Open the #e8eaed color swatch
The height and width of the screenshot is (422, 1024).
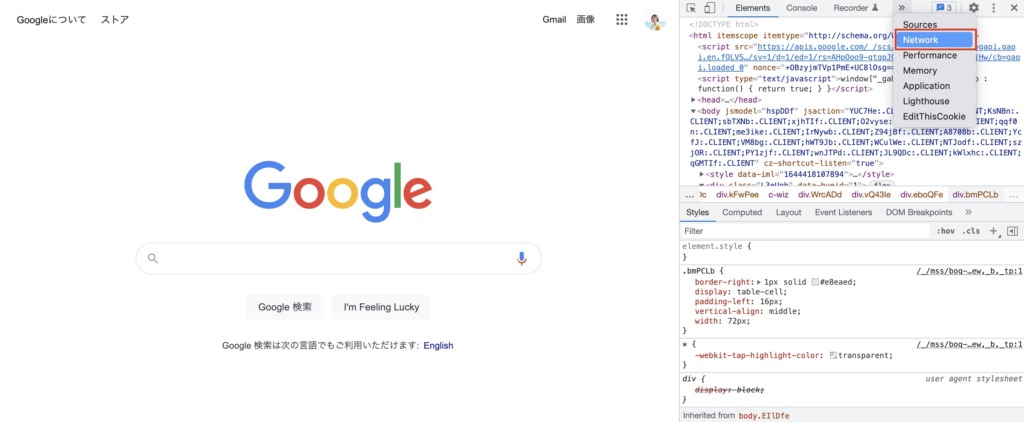coord(815,282)
